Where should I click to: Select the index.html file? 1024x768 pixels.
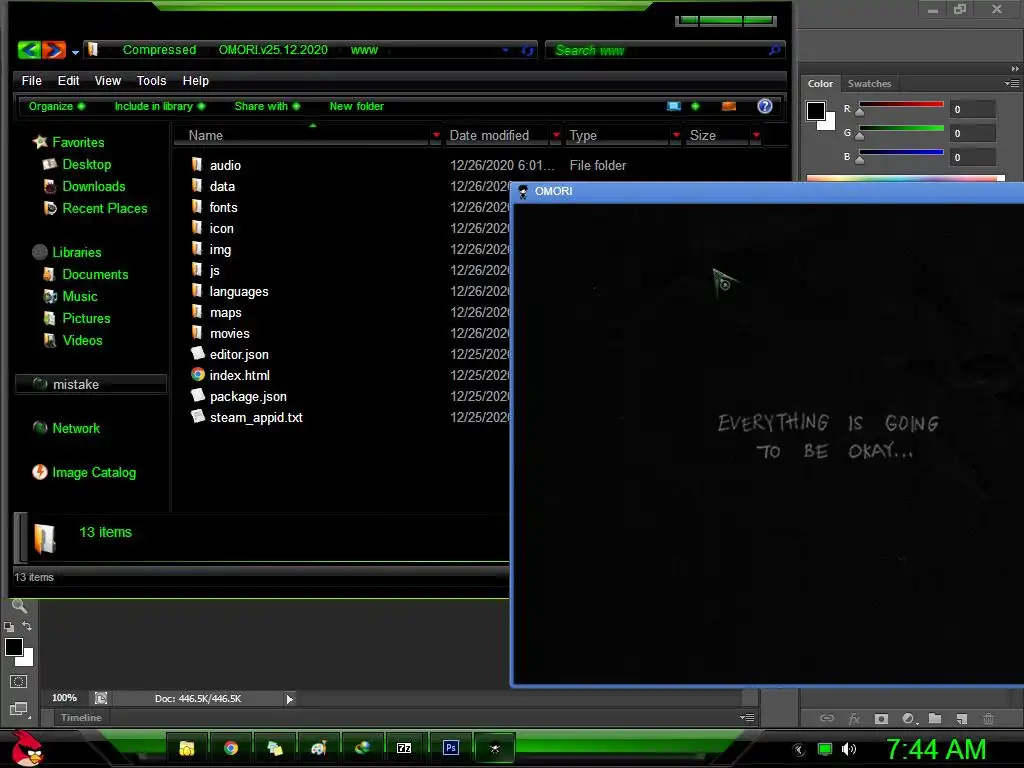click(x=239, y=376)
